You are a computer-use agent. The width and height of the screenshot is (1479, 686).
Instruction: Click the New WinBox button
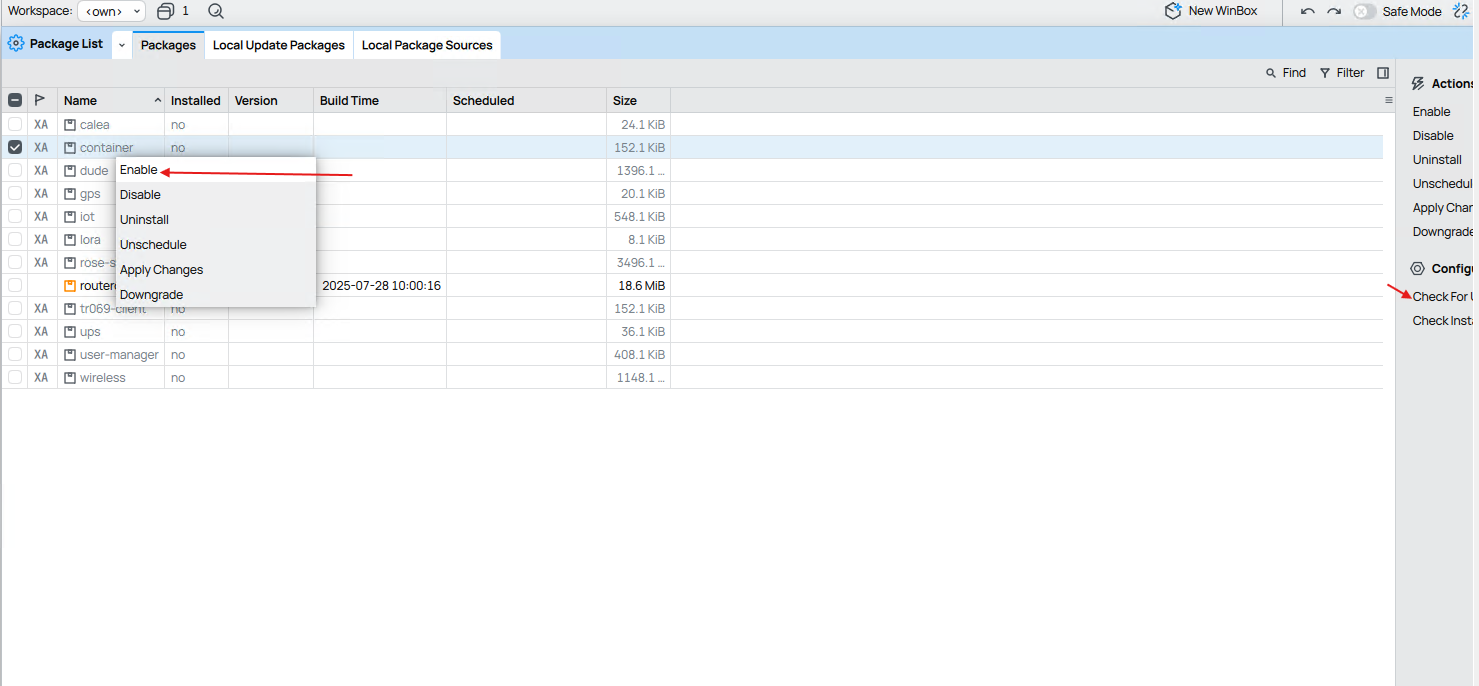1211,11
